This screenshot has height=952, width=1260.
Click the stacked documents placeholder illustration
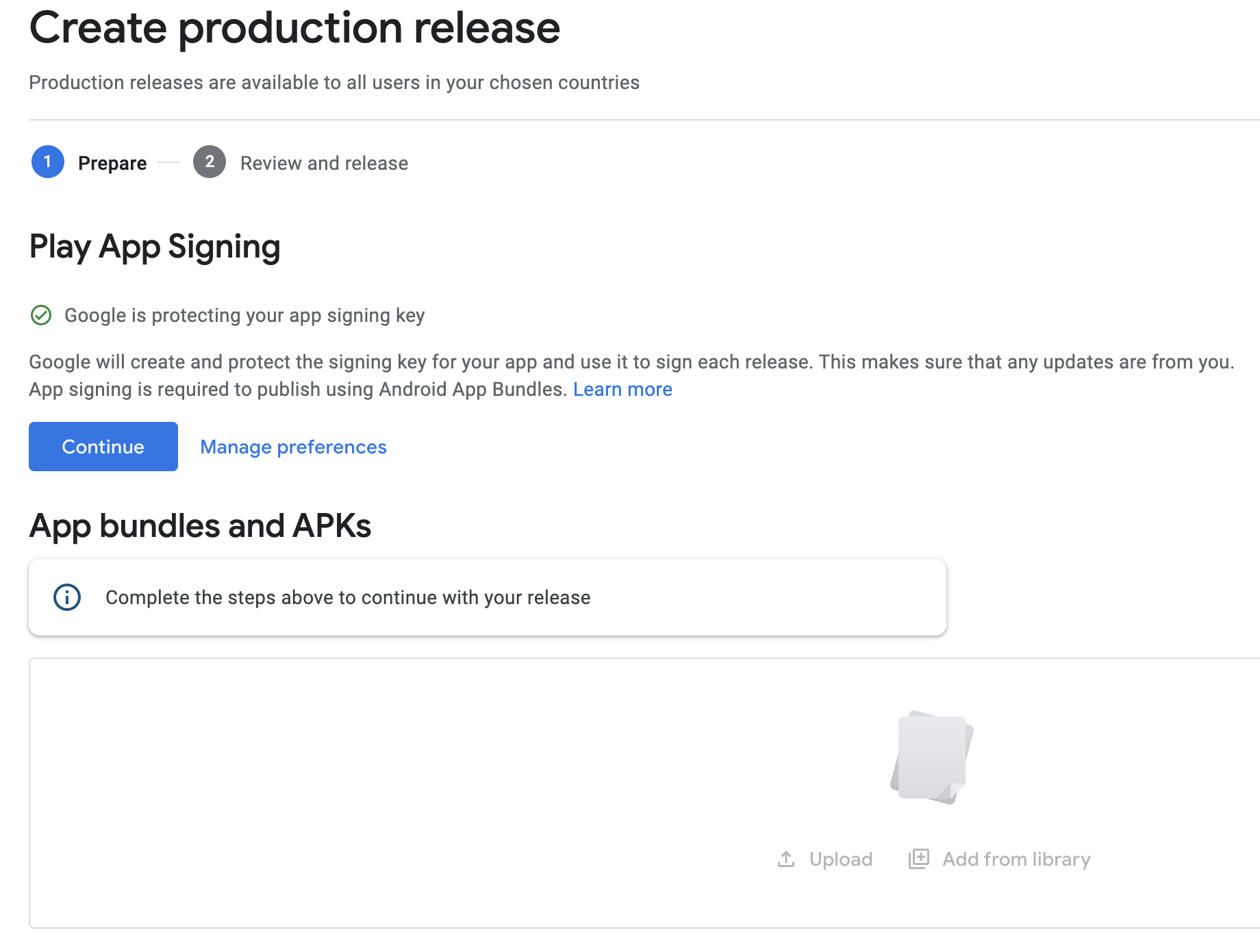[932, 757]
